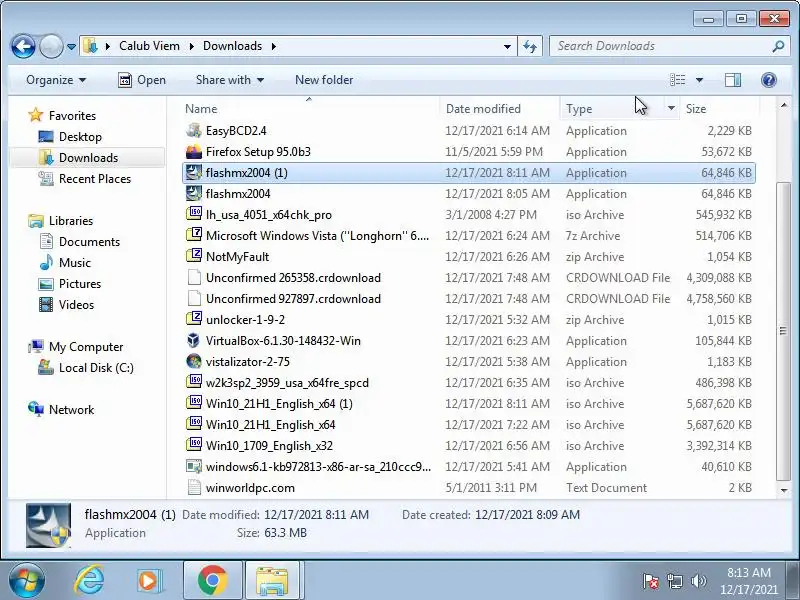This screenshot has height=600, width=800.
Task: Go back with the Back arrow button
Action: pos(23,47)
